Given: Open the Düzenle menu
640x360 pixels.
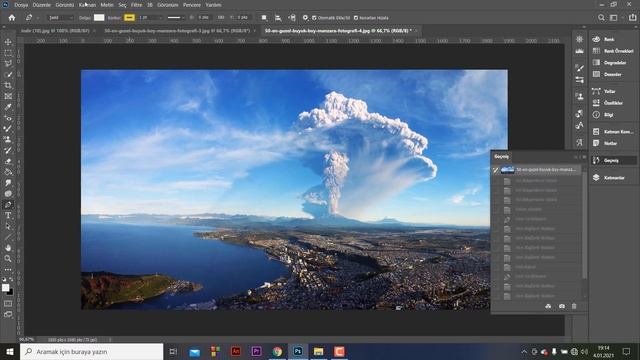Looking at the screenshot, I should 42,5.
